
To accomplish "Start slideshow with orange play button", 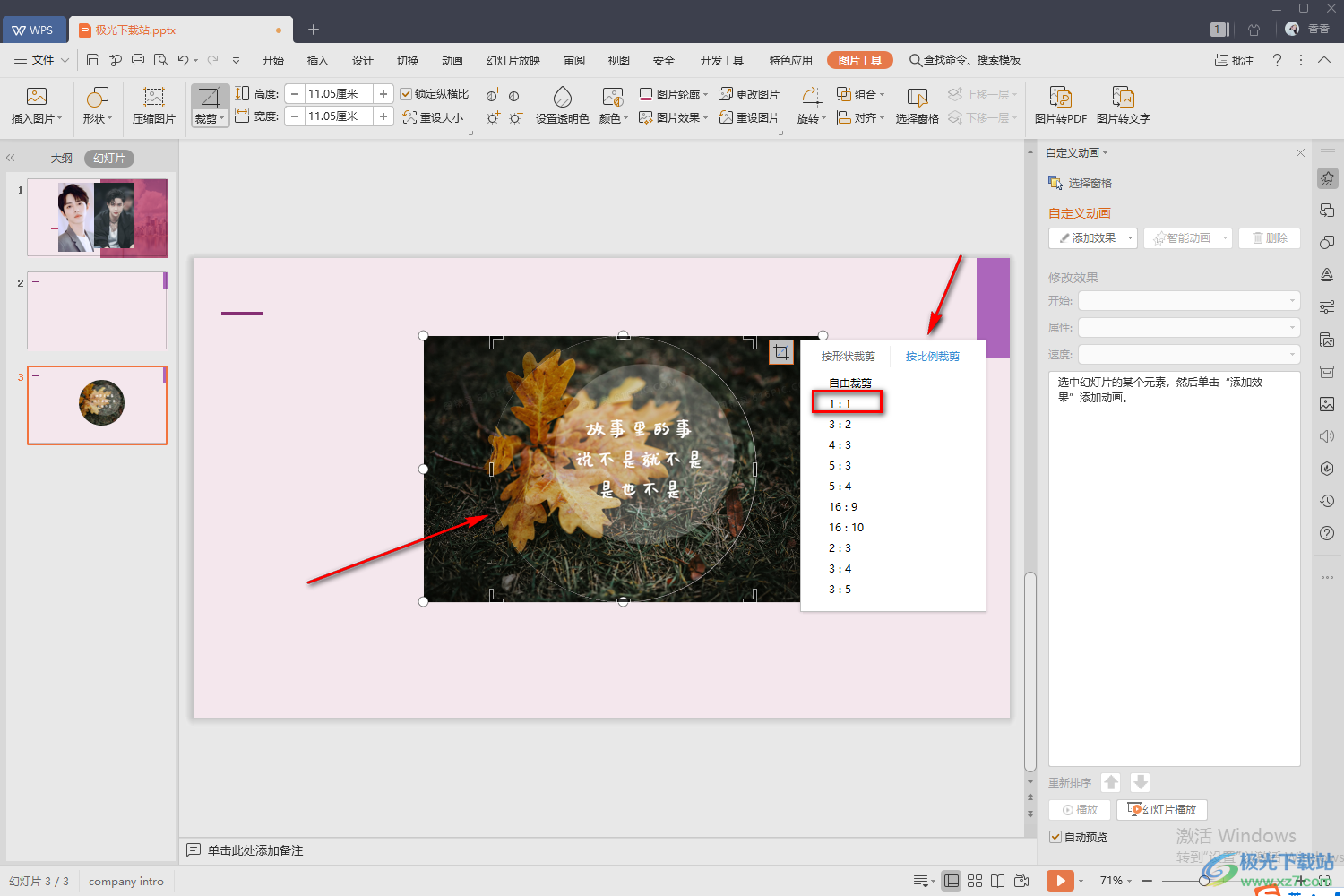I will coord(1059,881).
